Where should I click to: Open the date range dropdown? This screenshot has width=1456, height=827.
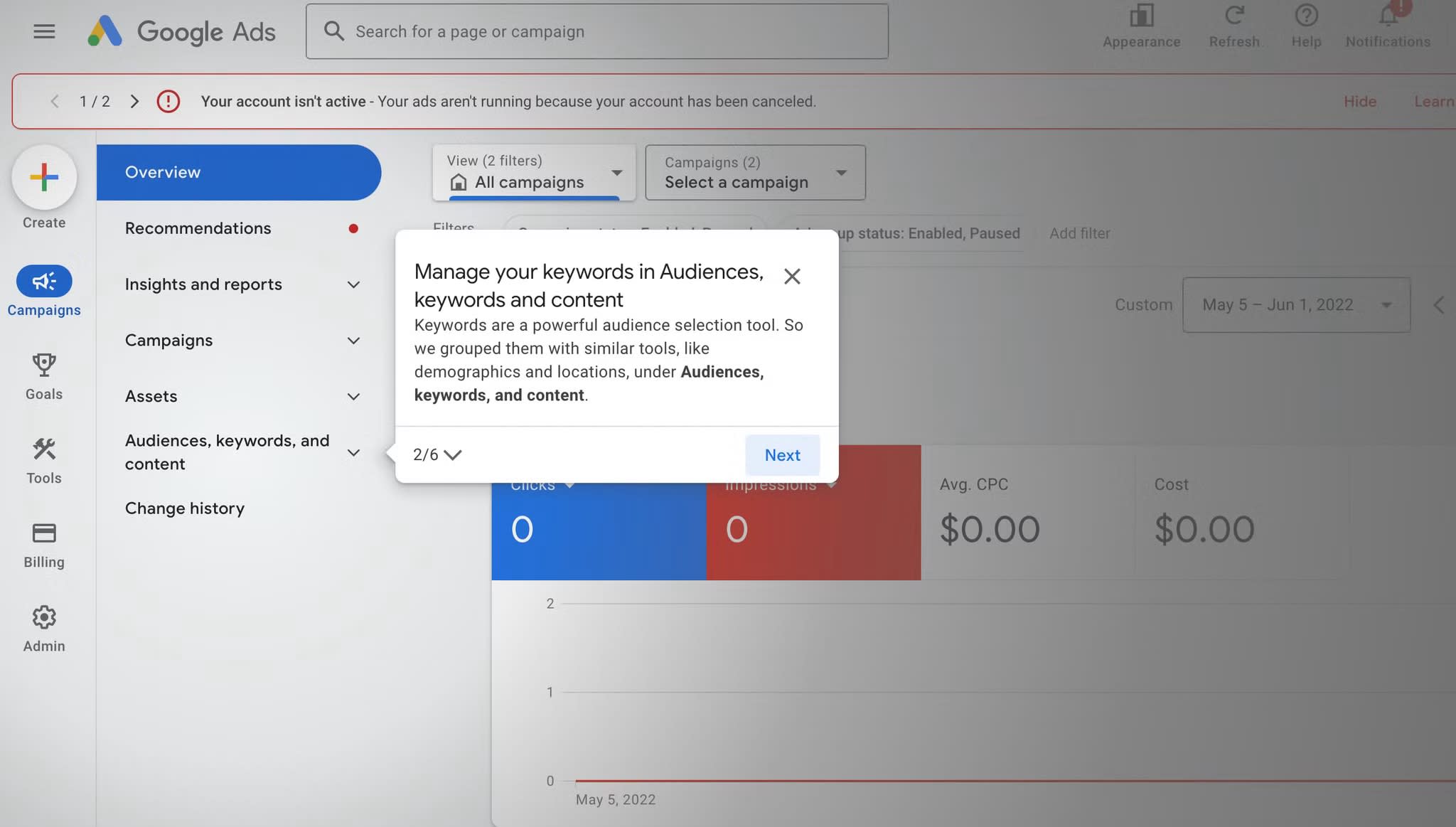[1296, 305]
